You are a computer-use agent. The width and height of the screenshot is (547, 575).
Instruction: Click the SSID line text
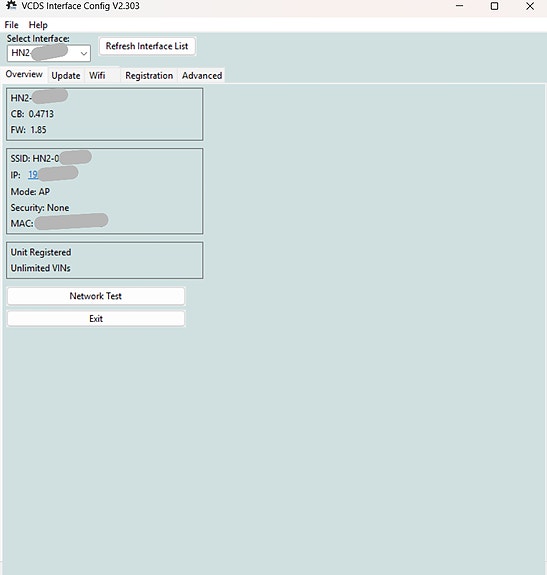(x=34, y=158)
